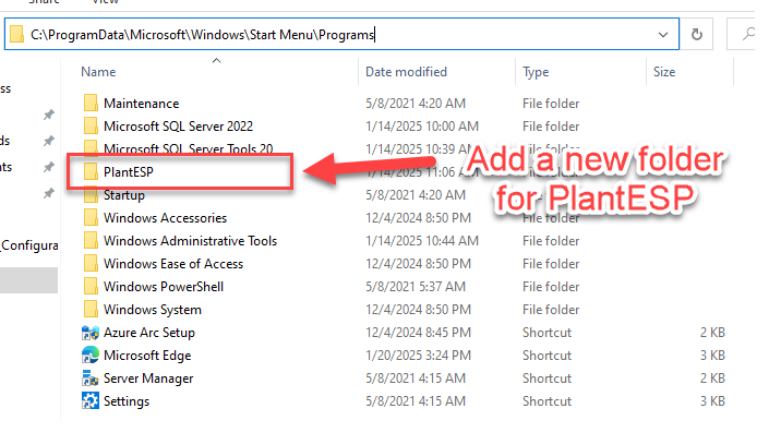Select the Windows System folder icon
Screen dimensions: 768x424
click(91, 309)
